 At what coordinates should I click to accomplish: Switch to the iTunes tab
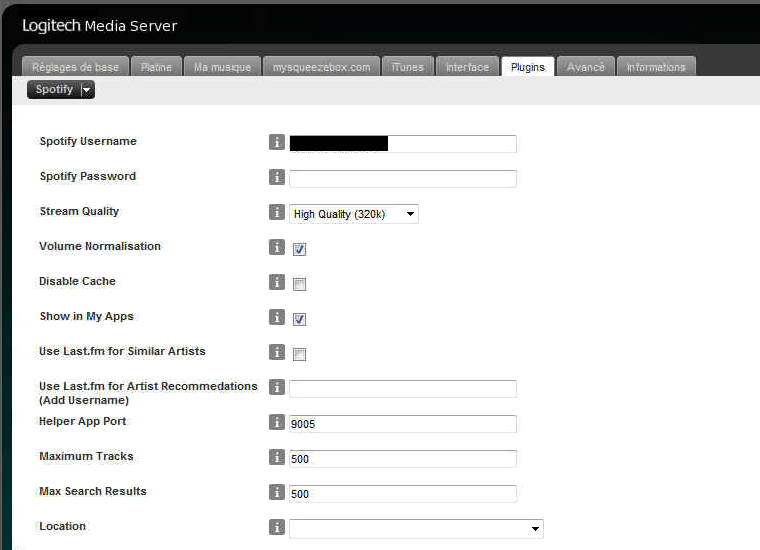408,67
